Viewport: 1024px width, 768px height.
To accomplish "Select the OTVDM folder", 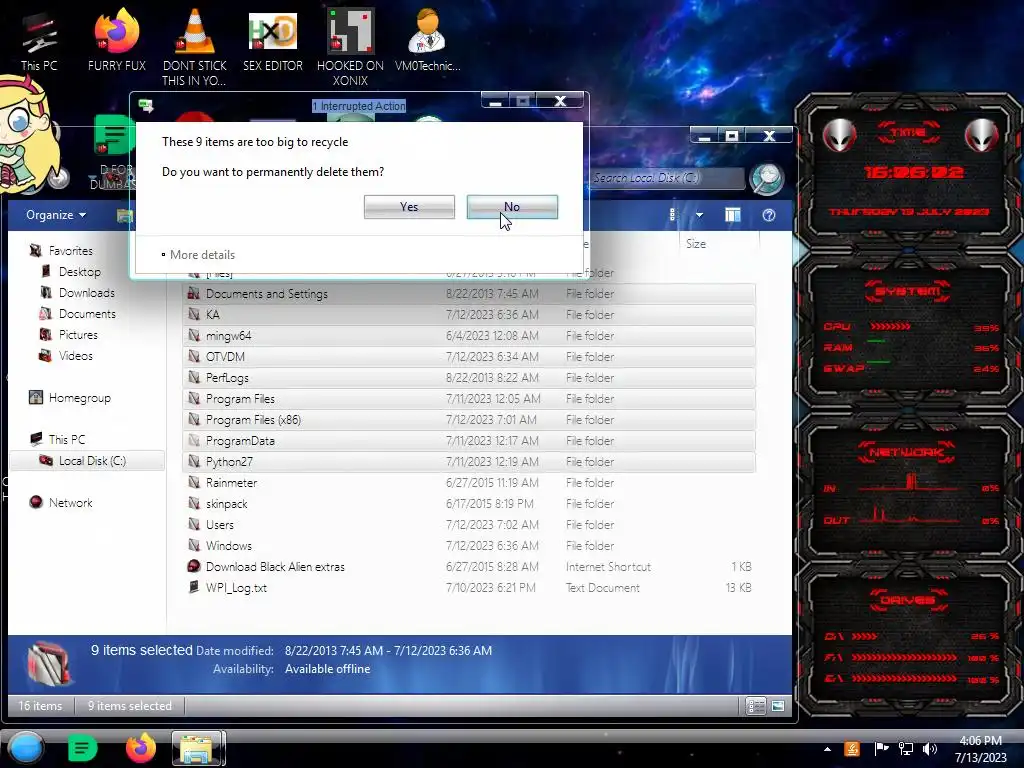I will click(469, 357).
